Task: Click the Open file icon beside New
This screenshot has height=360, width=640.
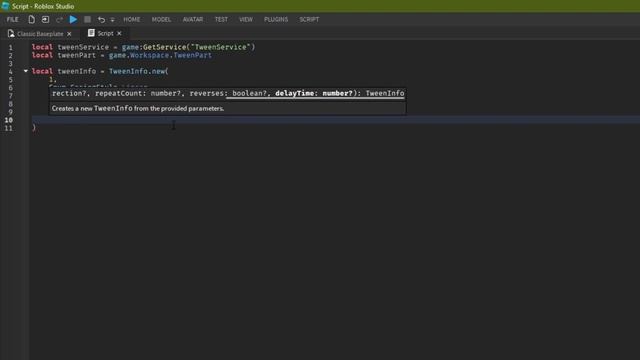Action: [x=45, y=19]
